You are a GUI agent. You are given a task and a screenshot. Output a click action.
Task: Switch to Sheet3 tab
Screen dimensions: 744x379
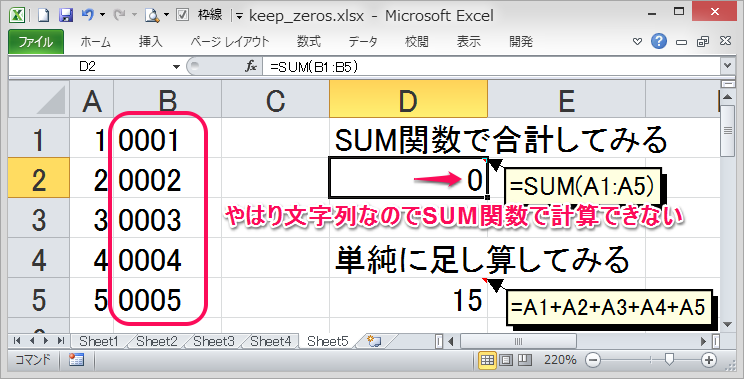click(x=214, y=341)
